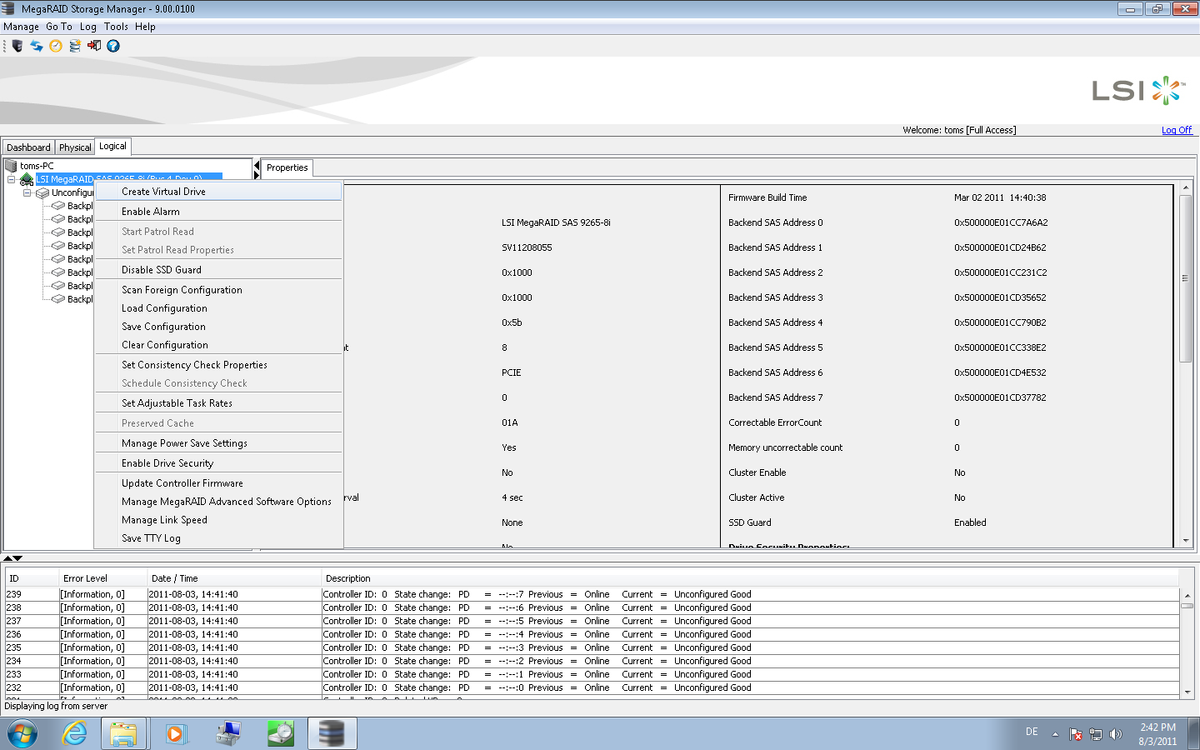The width and height of the screenshot is (1200, 750).
Task: Click the Log Off link
Action: click(1177, 129)
